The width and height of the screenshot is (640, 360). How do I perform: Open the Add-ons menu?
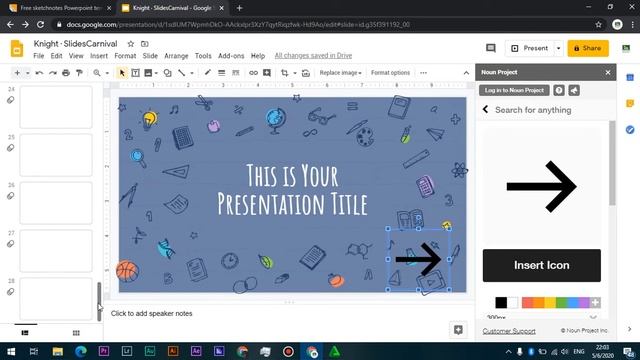pos(231,56)
